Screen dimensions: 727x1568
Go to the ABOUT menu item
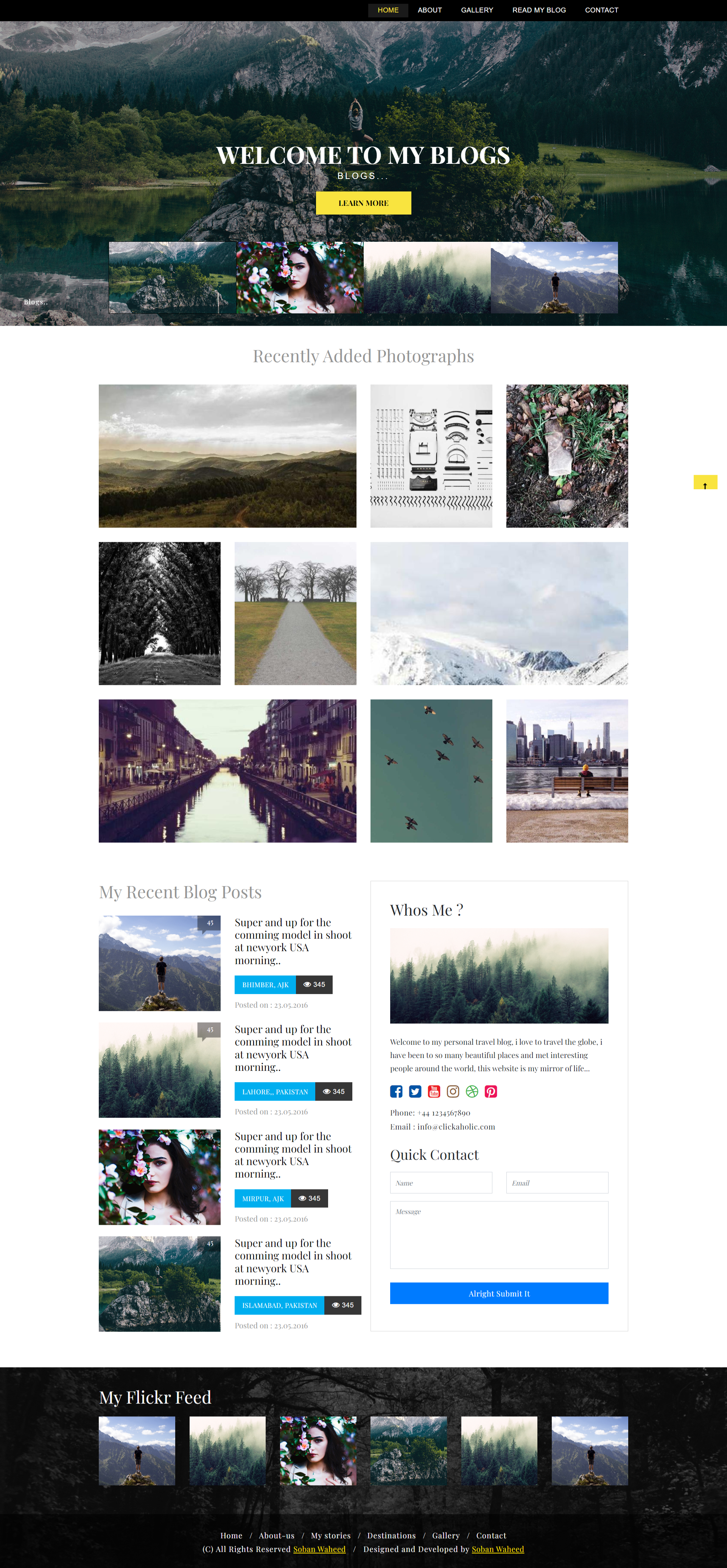click(x=429, y=10)
